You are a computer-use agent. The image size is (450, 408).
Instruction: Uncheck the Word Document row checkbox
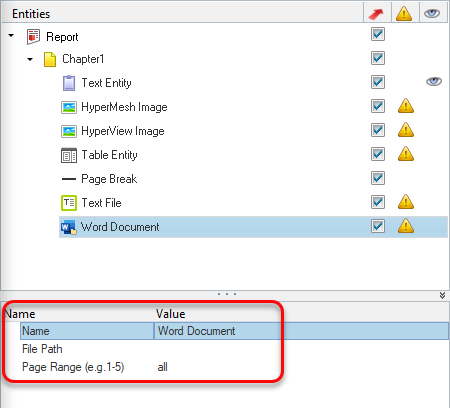[378, 226]
